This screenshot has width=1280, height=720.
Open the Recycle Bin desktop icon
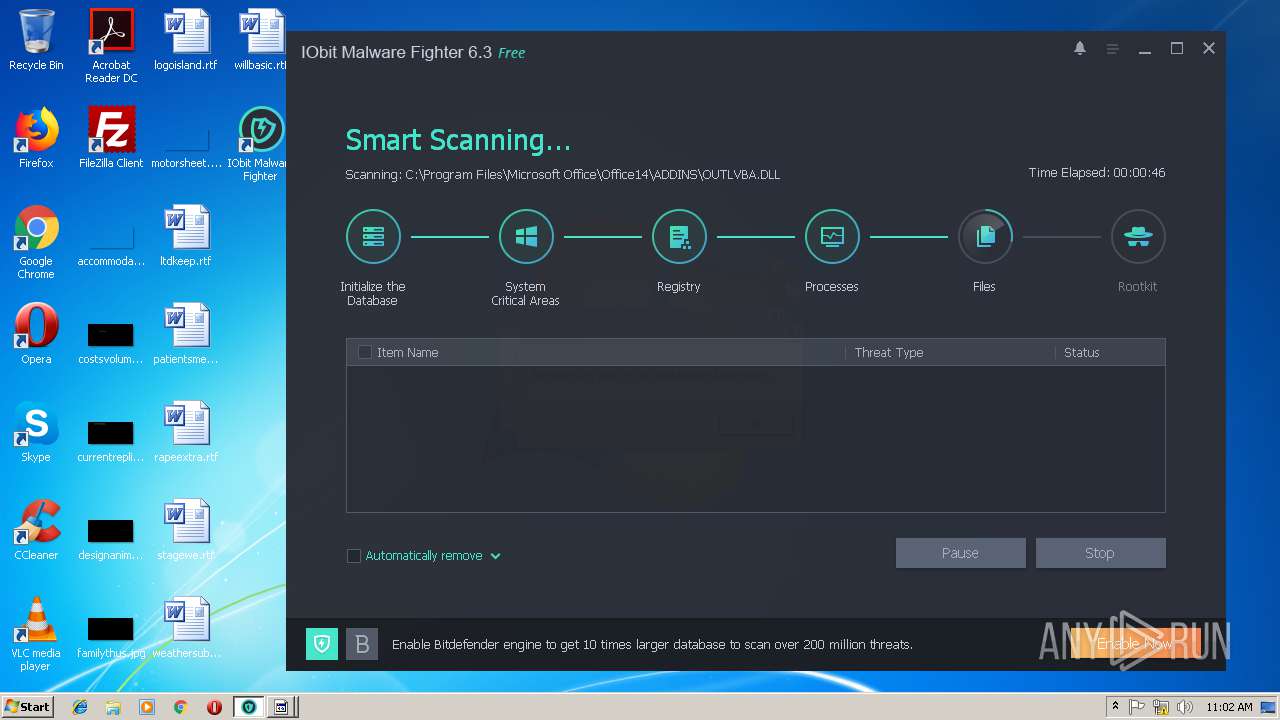click(x=36, y=40)
